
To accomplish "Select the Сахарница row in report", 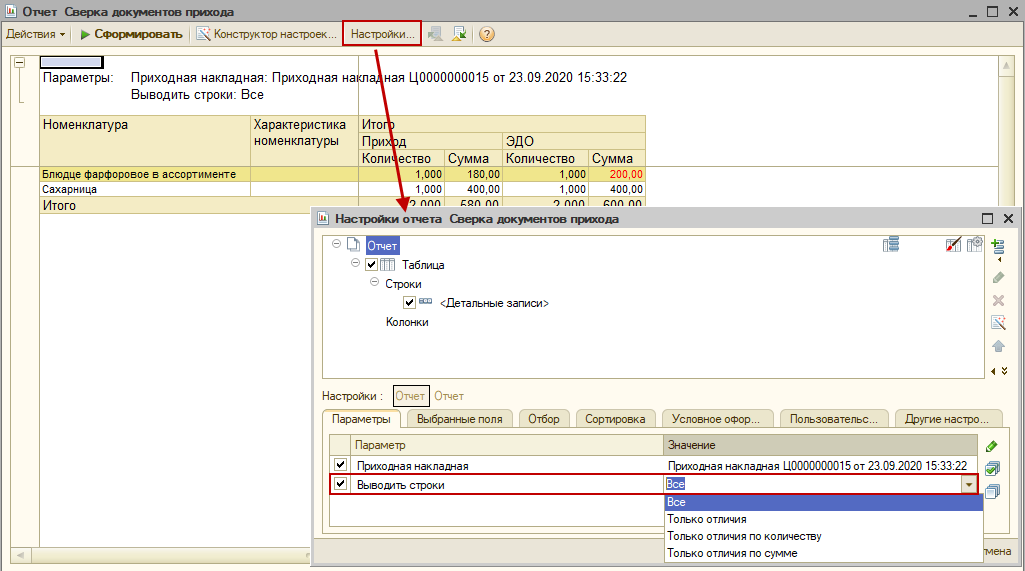I will 343,189.
